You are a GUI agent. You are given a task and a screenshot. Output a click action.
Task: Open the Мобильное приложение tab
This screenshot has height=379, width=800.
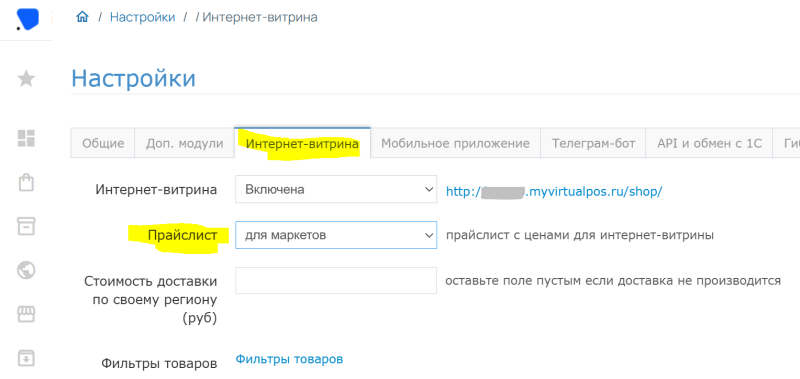(x=455, y=144)
